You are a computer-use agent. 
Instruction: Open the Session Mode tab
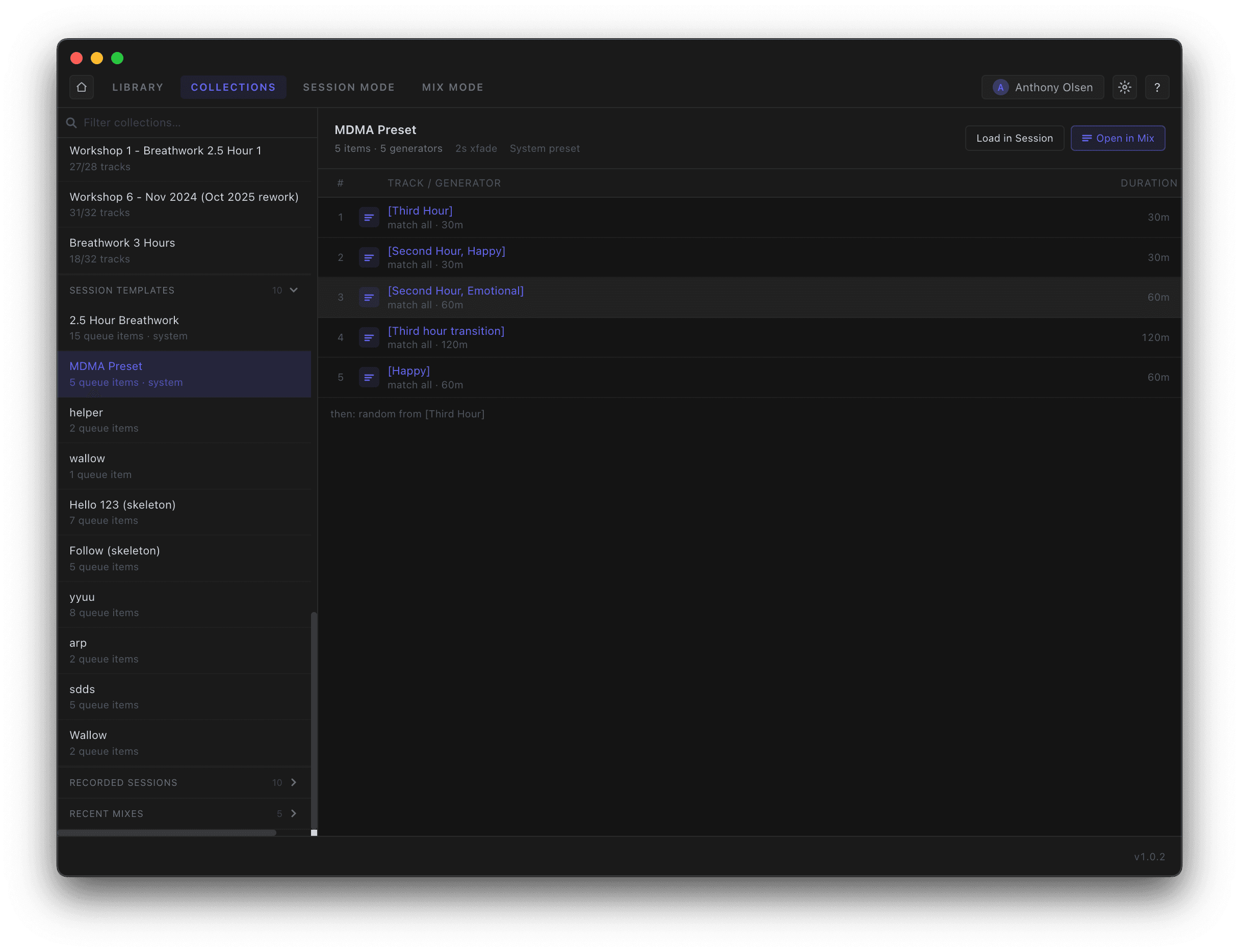349,87
